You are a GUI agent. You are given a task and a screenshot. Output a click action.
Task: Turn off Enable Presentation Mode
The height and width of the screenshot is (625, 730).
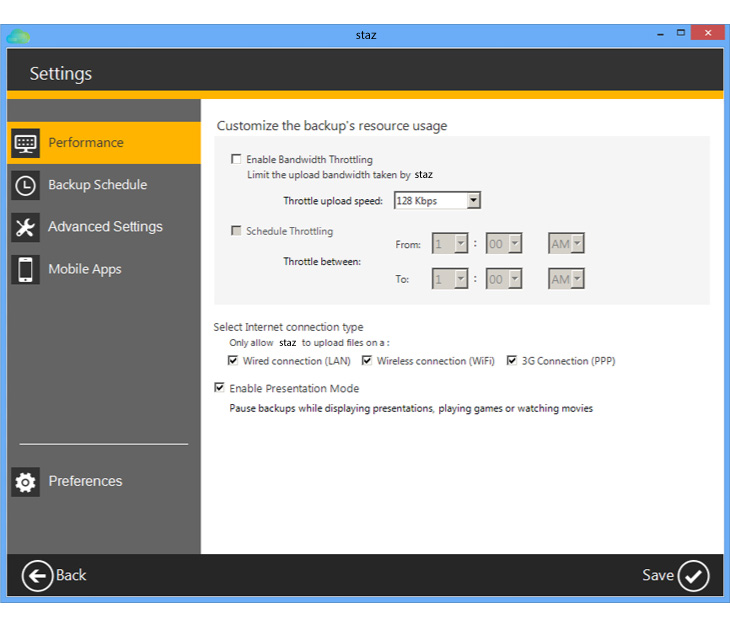tap(220, 388)
